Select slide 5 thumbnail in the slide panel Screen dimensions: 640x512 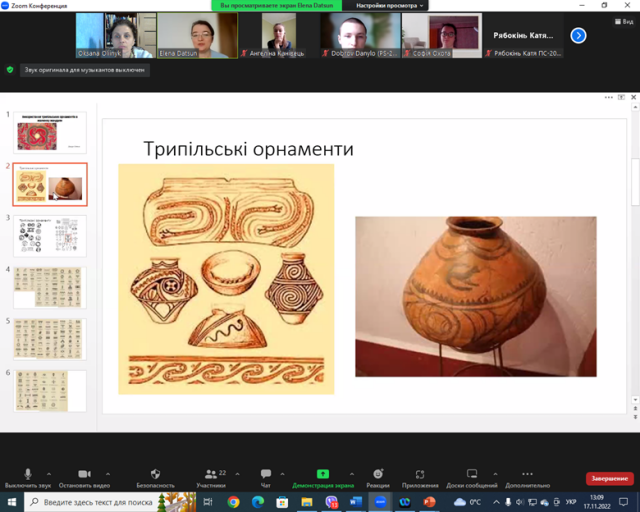pos(50,339)
